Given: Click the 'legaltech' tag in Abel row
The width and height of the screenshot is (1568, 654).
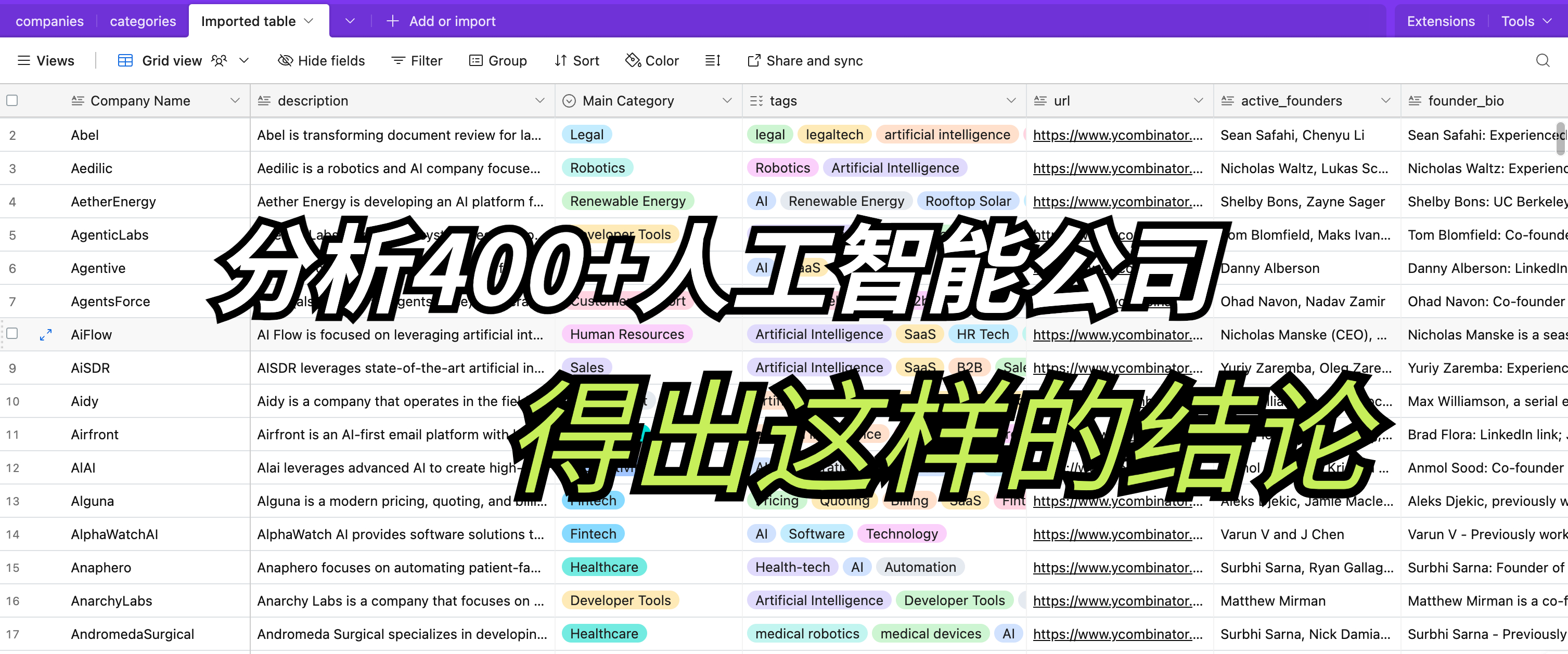Looking at the screenshot, I should pos(834,135).
